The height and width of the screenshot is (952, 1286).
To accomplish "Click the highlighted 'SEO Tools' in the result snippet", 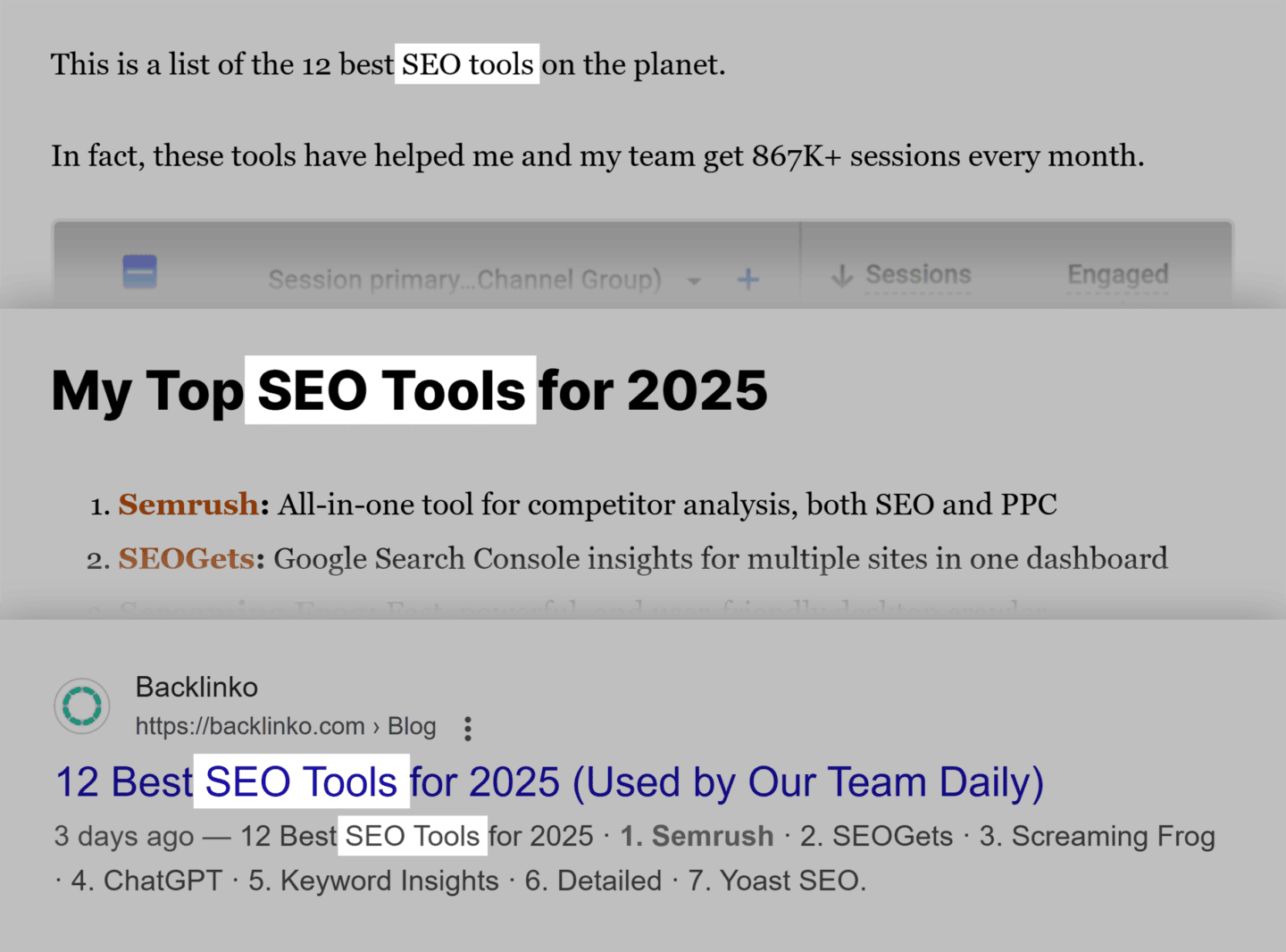I will pyautogui.click(x=413, y=836).
